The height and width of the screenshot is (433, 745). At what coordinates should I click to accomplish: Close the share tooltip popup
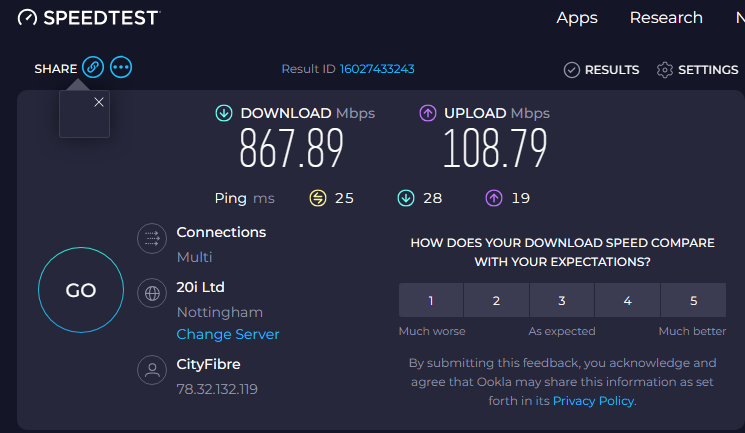click(x=99, y=102)
